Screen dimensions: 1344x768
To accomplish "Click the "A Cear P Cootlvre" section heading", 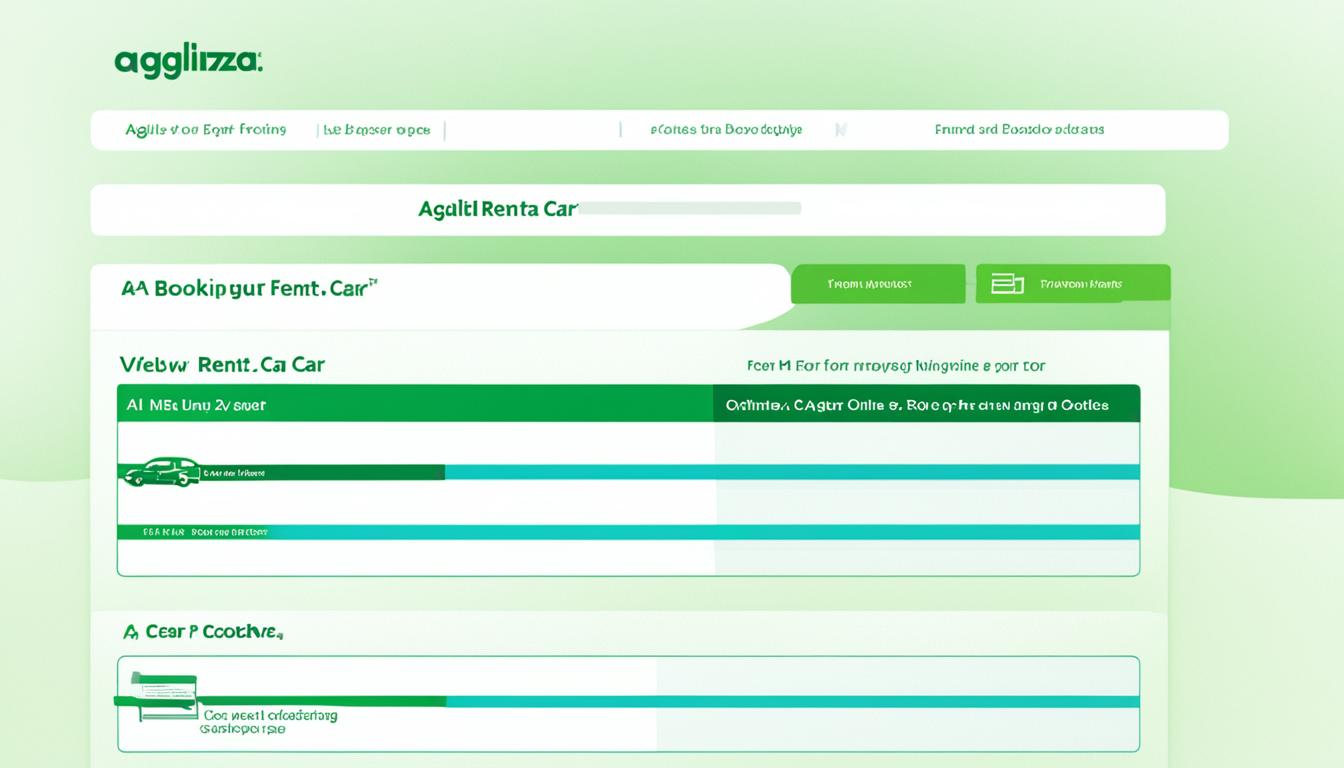I will pos(203,632).
